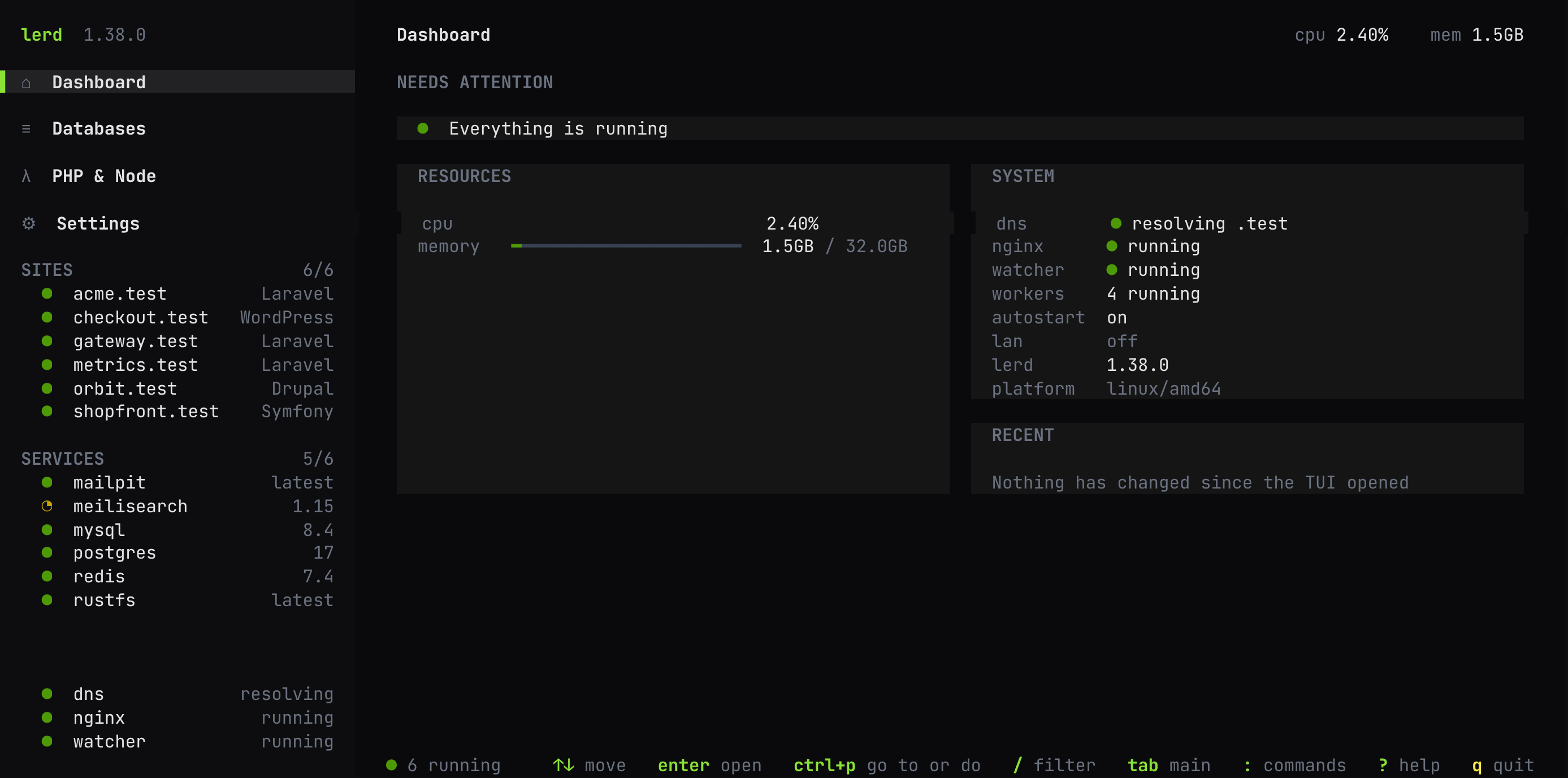Open the PHP & Node menu item
Screen dimensions: 1568x778
pos(177,176)
